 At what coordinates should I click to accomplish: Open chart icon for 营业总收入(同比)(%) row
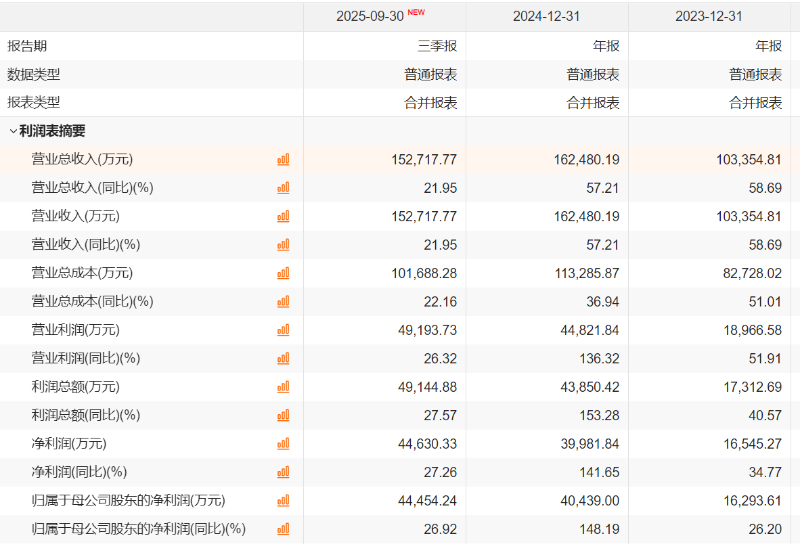[x=283, y=188]
